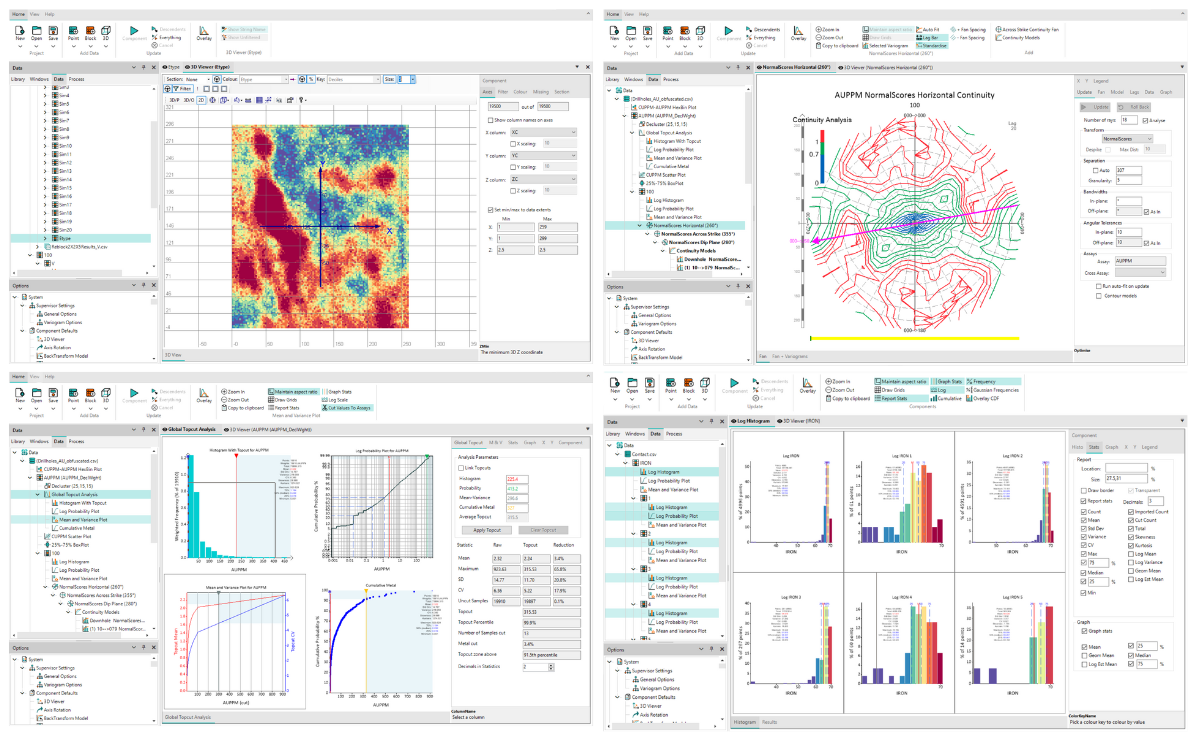Open X column dropdown
This screenshot has width=1196, height=736.
click(x=543, y=133)
